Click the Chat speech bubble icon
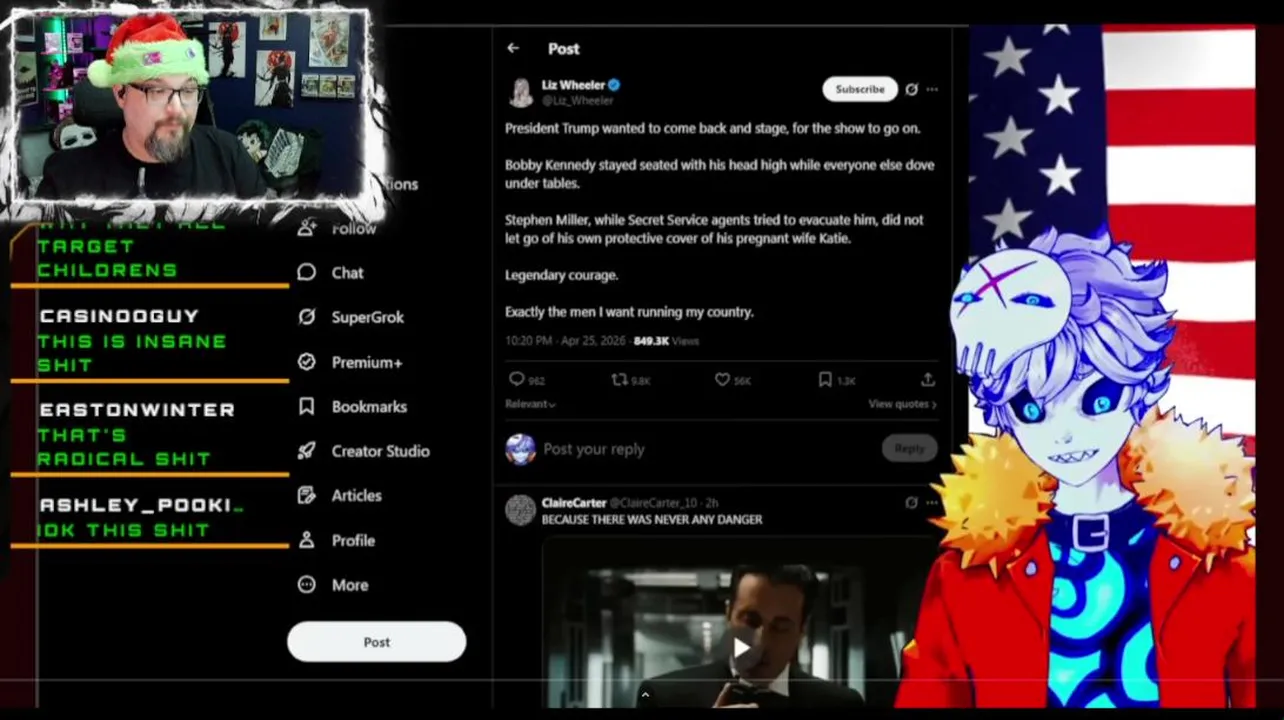 (x=307, y=272)
